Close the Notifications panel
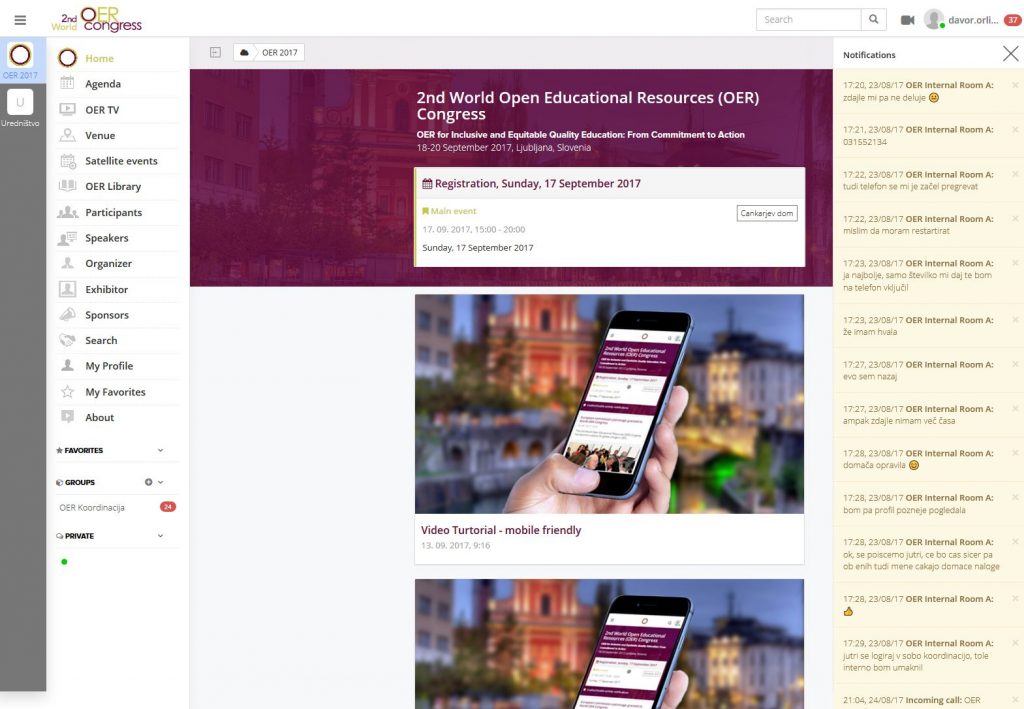Screen dimensions: 1024x709 click(x=1010, y=54)
